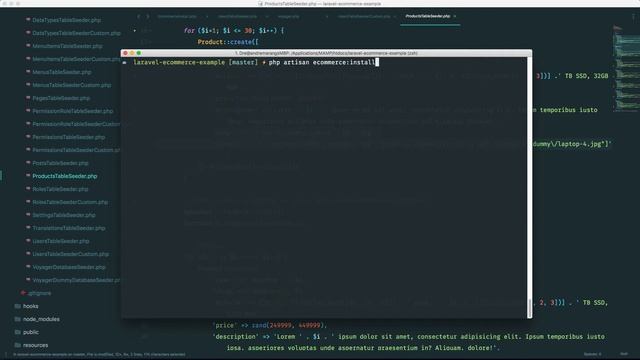640x360 pixels.
Task: Click the terminal window scrollbar thumb
Action: click(530, 308)
